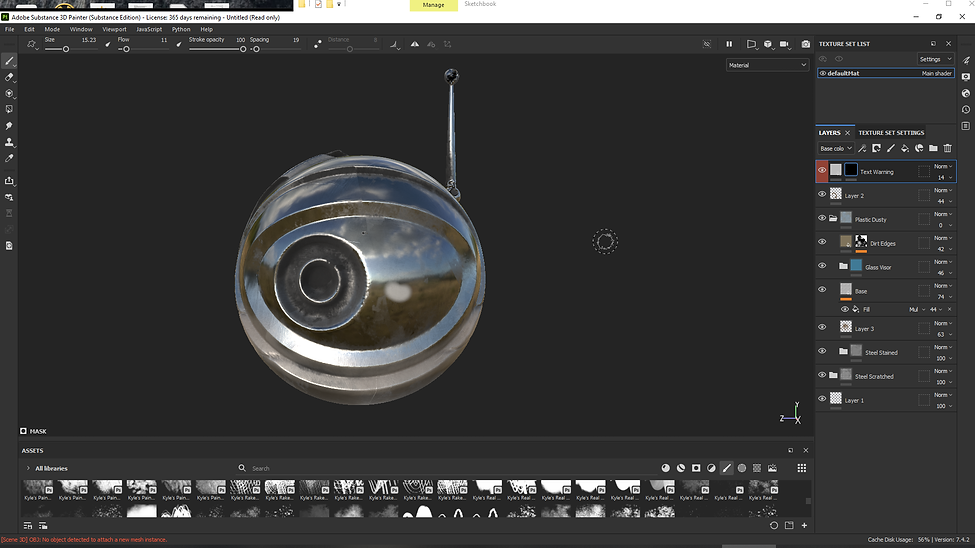975x548 pixels.
Task: Switch assets to grid view
Action: coord(802,468)
